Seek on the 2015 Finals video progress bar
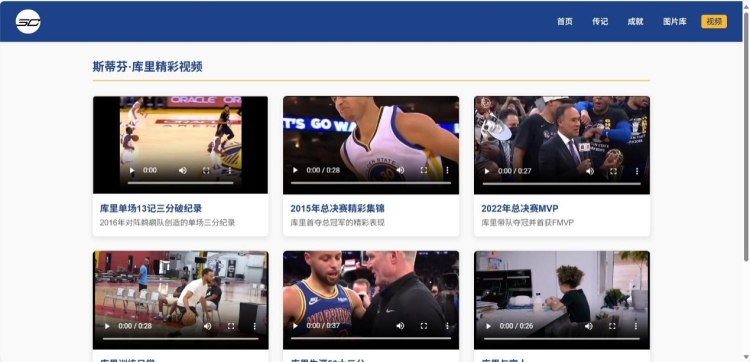 point(371,183)
